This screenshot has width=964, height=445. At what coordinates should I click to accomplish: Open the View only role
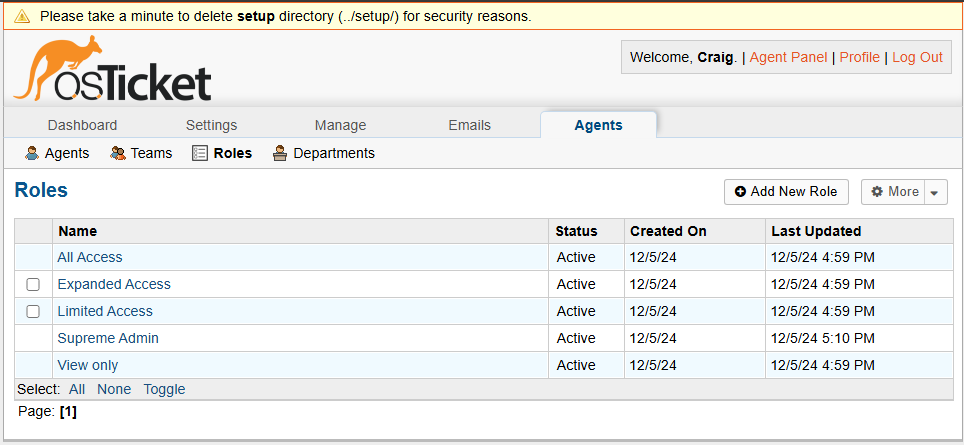click(x=88, y=365)
